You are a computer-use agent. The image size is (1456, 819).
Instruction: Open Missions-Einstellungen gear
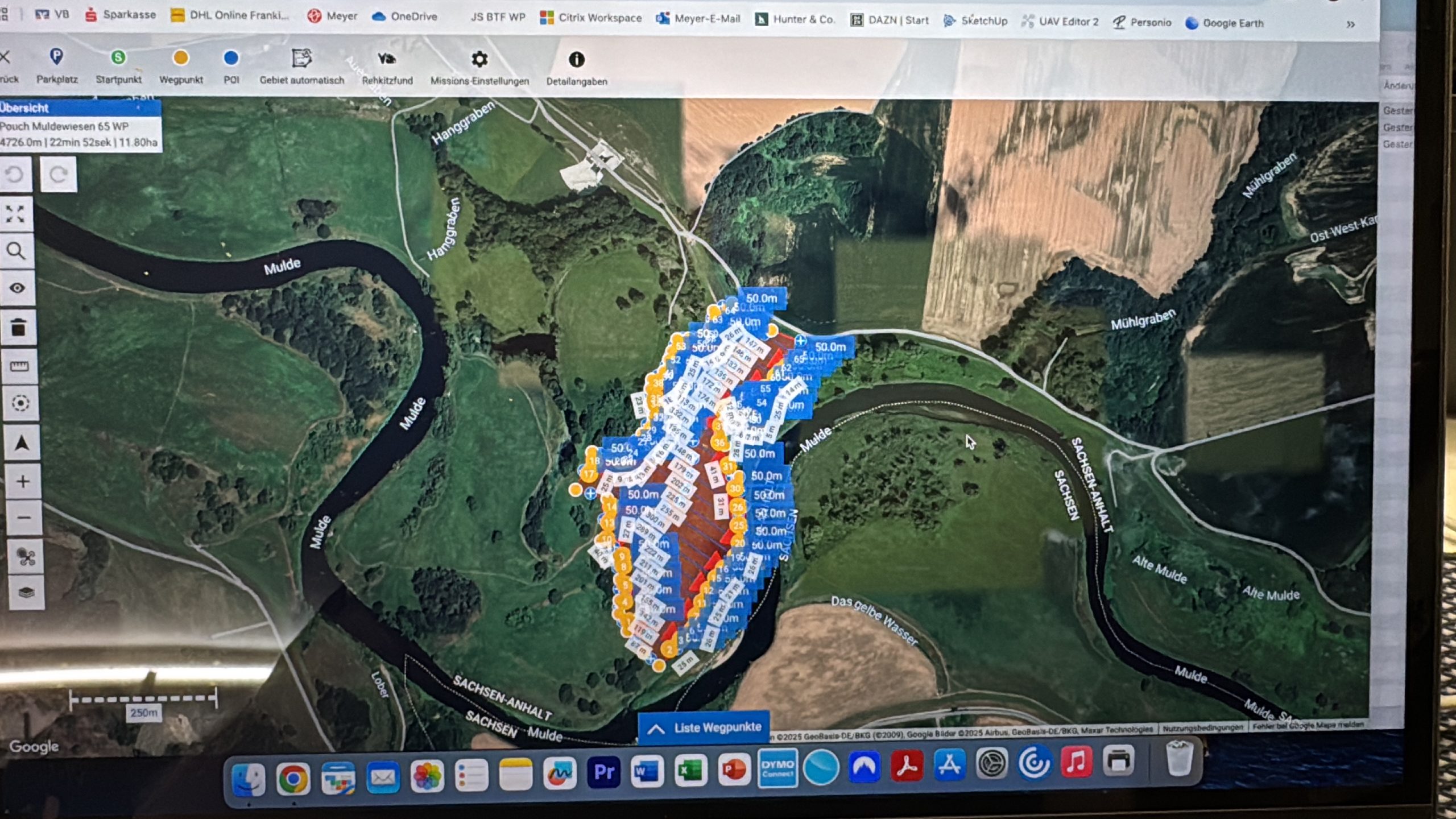[x=479, y=69]
